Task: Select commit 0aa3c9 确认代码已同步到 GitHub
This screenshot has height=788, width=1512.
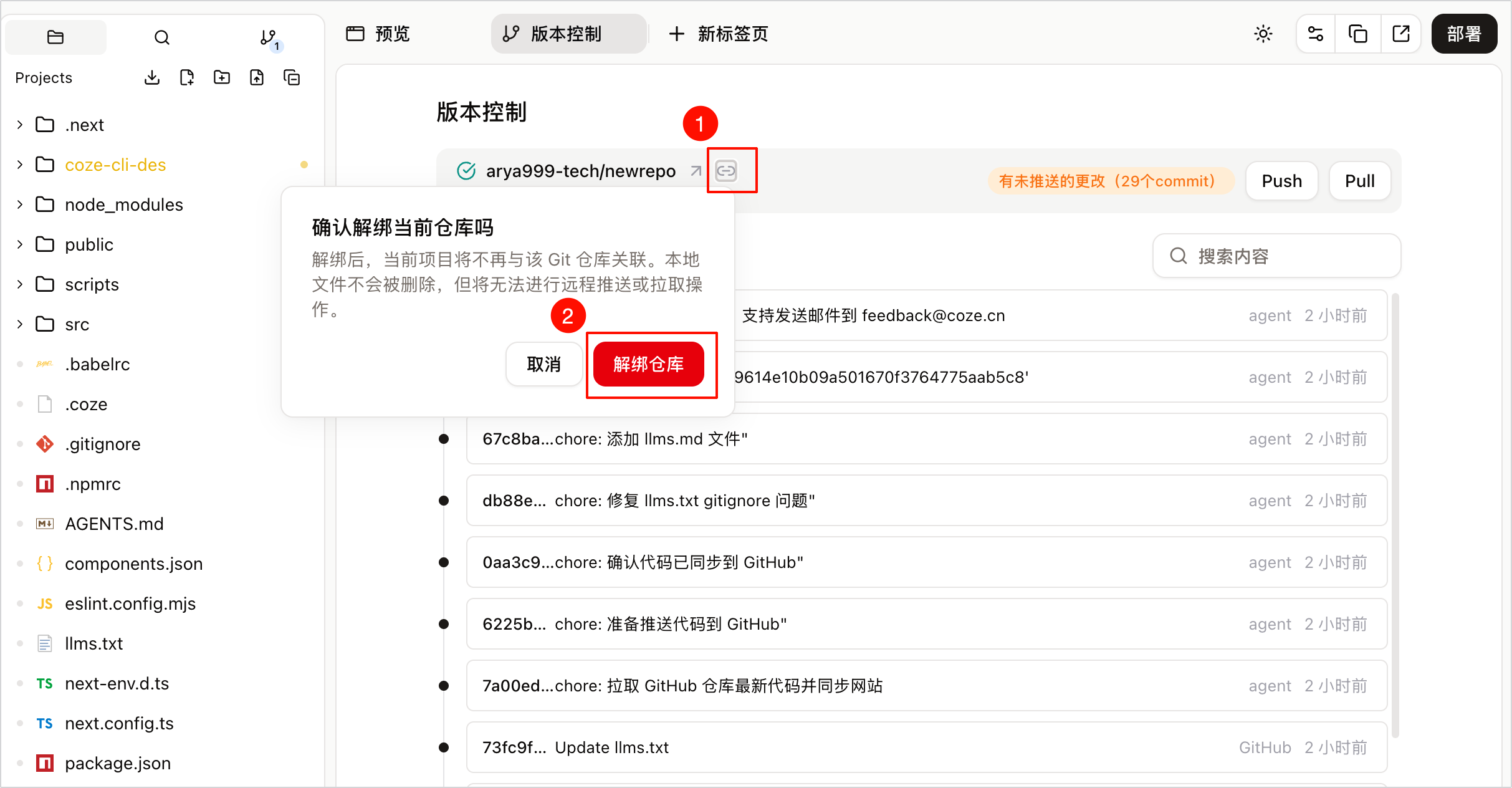Action: point(926,562)
